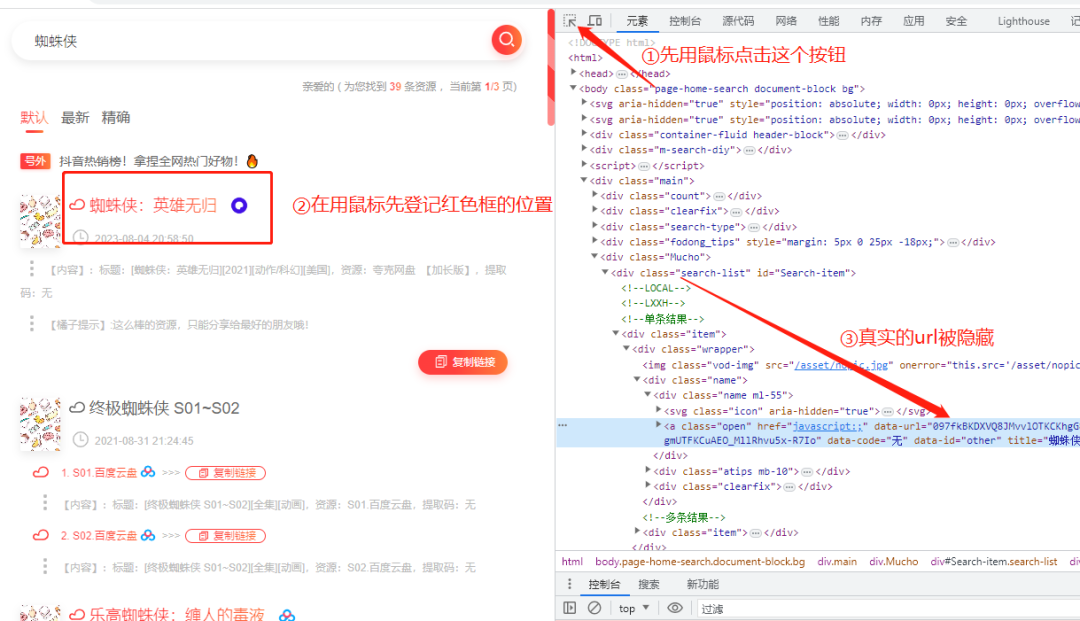
Task: Open the 性能 tab
Action: point(829,21)
